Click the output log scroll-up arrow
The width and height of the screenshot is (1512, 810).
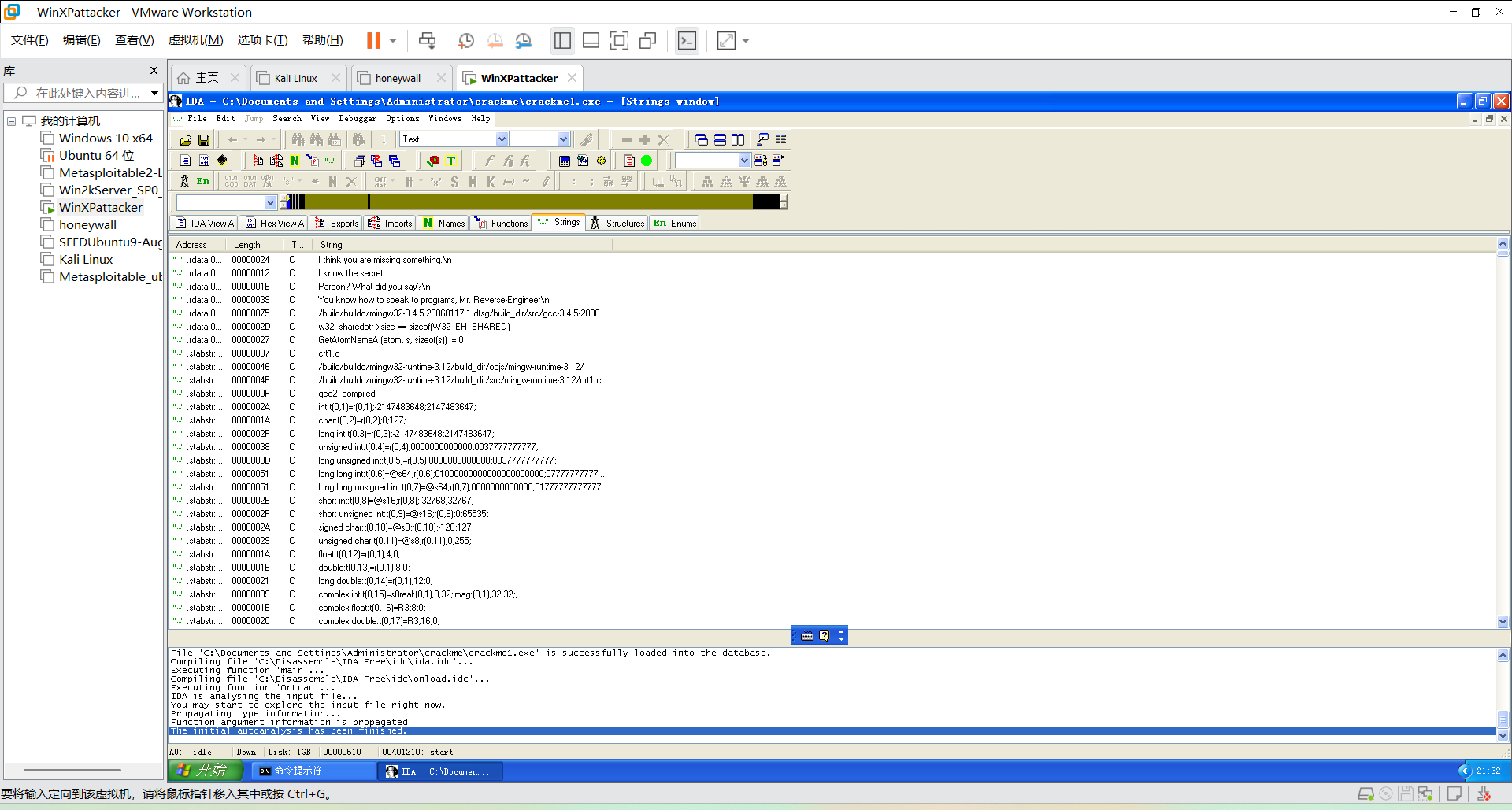(x=1503, y=655)
